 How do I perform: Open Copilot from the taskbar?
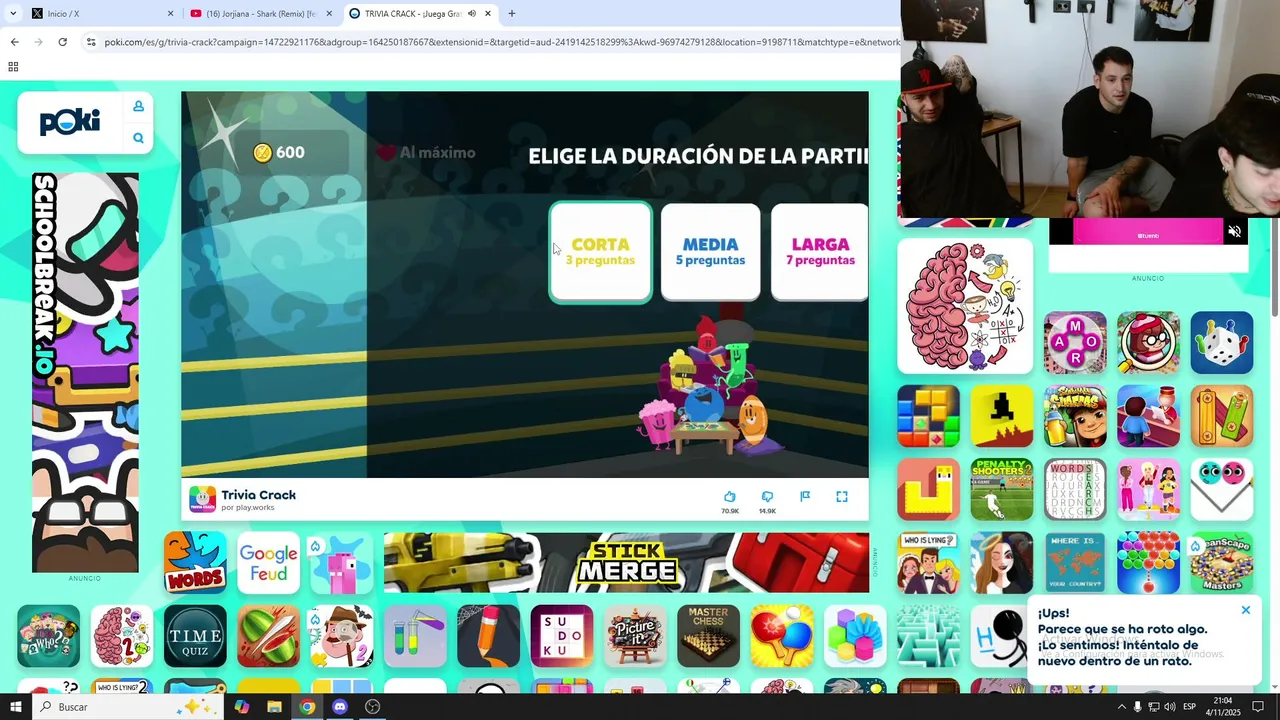tap(242, 707)
